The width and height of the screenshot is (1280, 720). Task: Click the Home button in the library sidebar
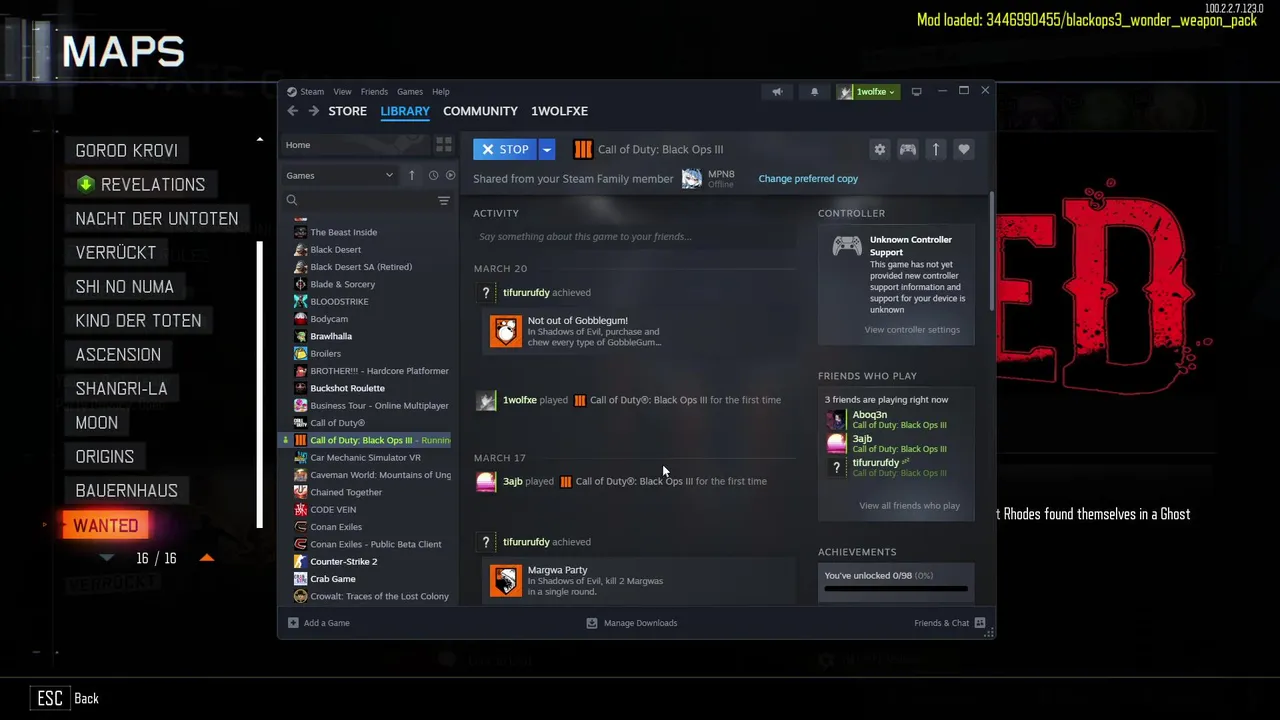click(x=355, y=145)
